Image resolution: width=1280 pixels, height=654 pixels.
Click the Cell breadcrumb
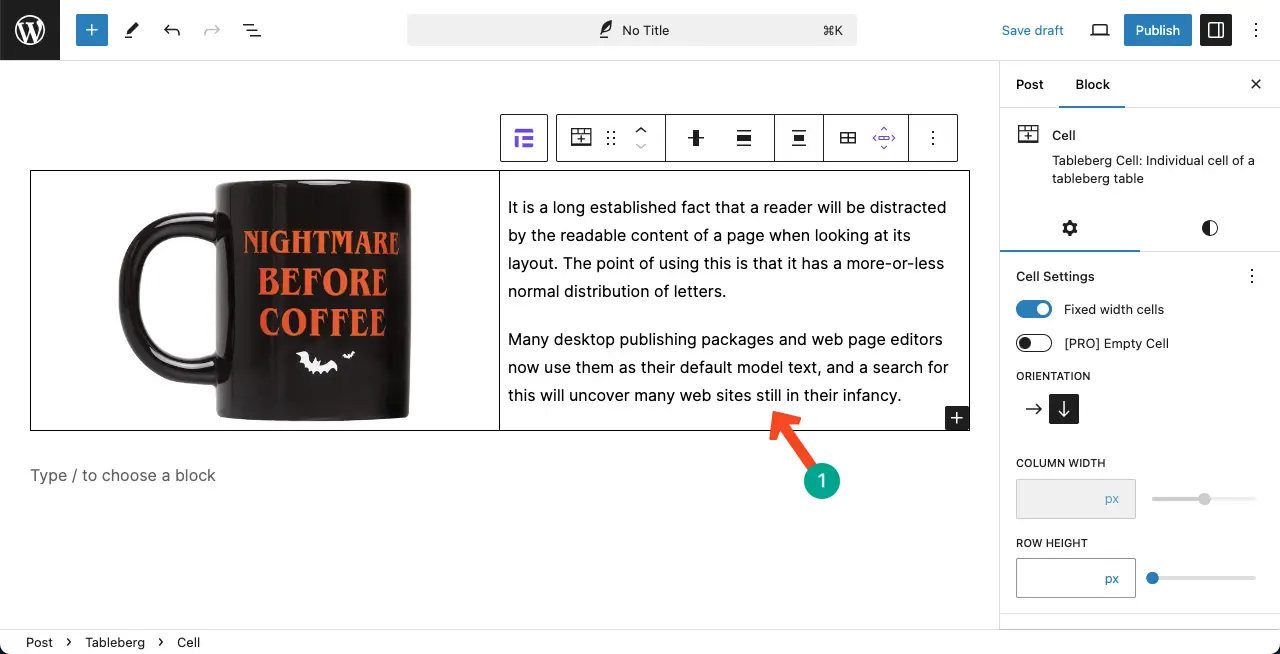pyautogui.click(x=189, y=642)
